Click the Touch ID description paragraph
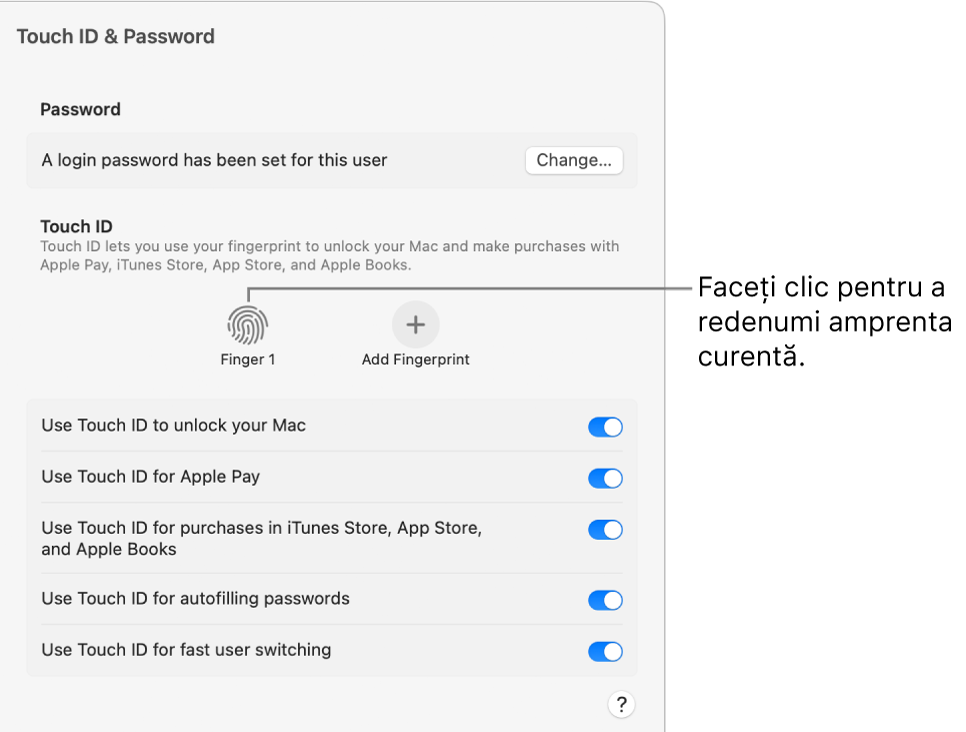The width and height of the screenshot is (966, 732). click(x=330, y=256)
